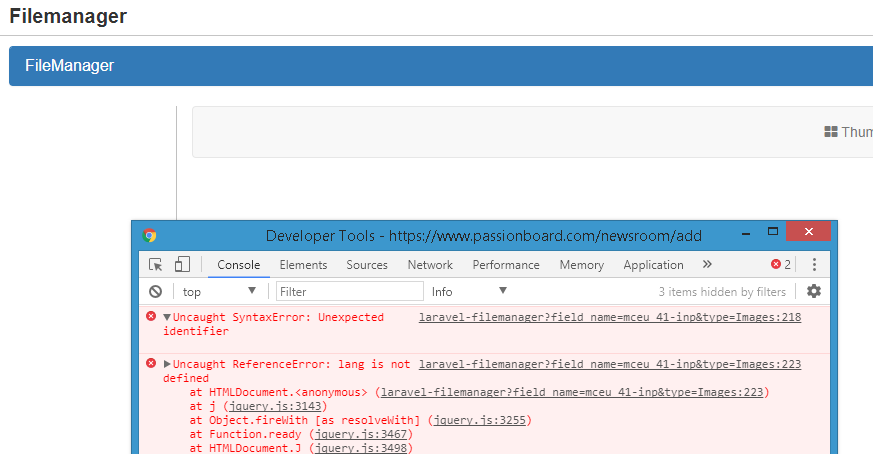Switch to the Sources tab
This screenshot has height=454, width=873.
[367, 265]
